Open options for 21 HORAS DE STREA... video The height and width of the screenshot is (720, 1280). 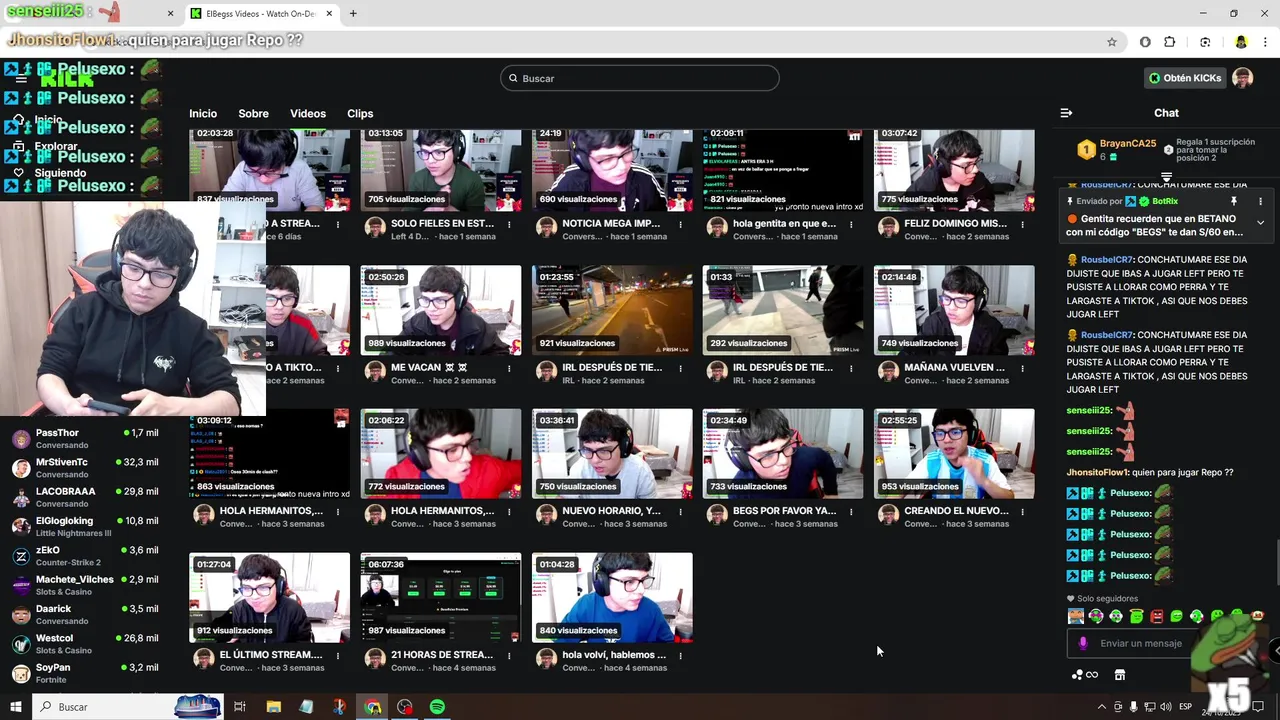click(509, 655)
